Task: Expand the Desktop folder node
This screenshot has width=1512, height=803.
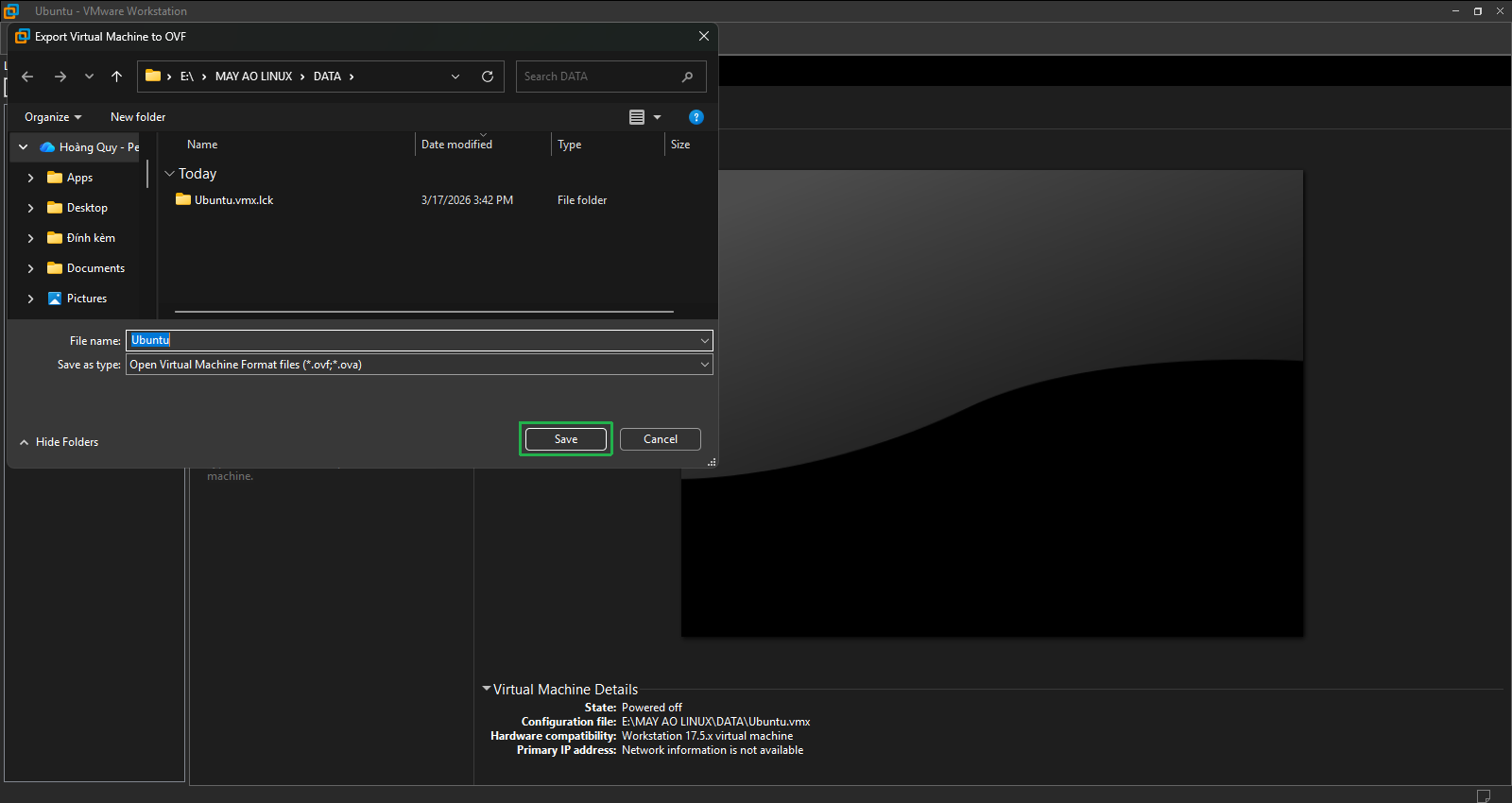Action: pos(31,208)
